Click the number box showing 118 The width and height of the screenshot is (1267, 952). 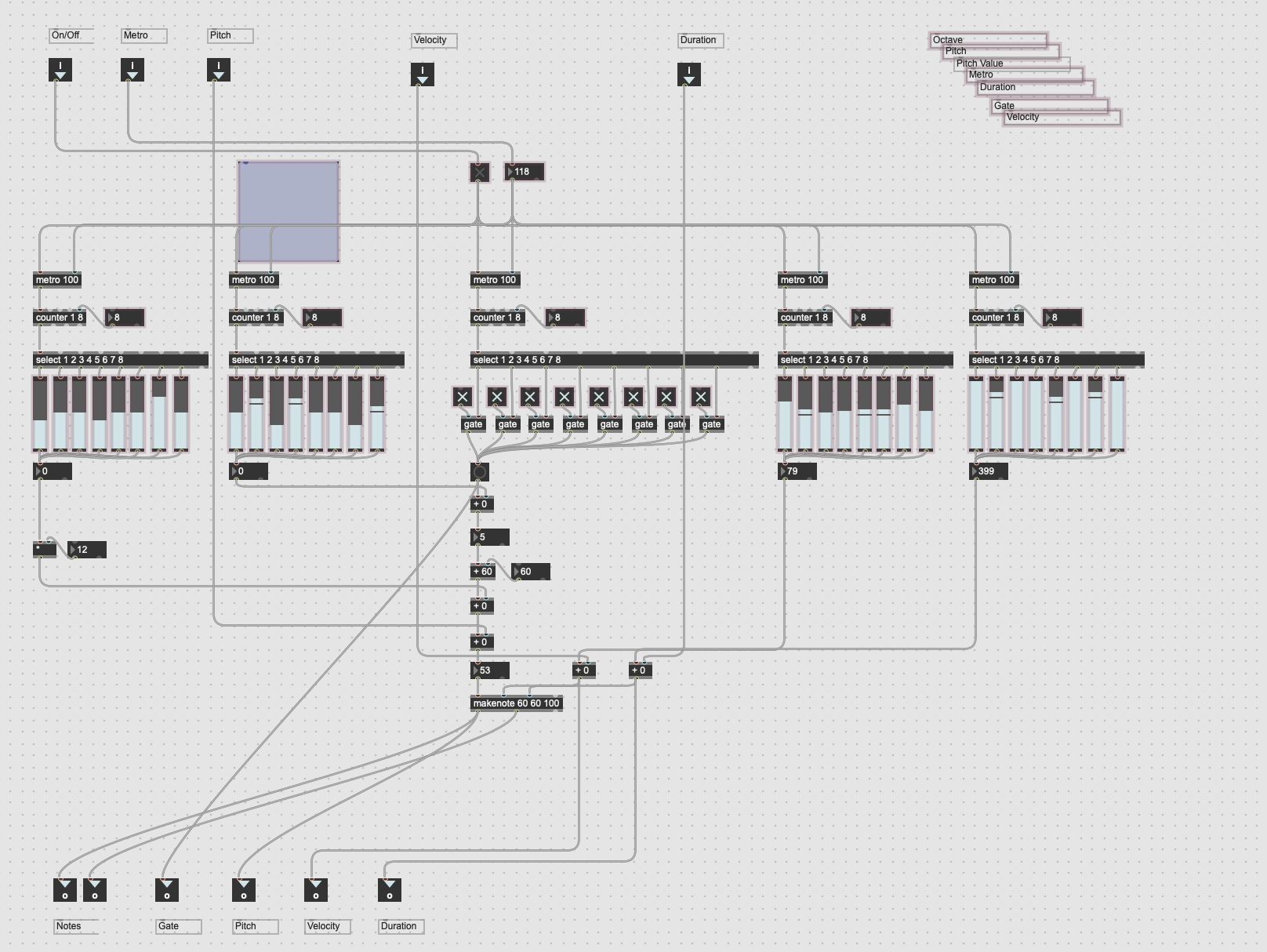[525, 172]
